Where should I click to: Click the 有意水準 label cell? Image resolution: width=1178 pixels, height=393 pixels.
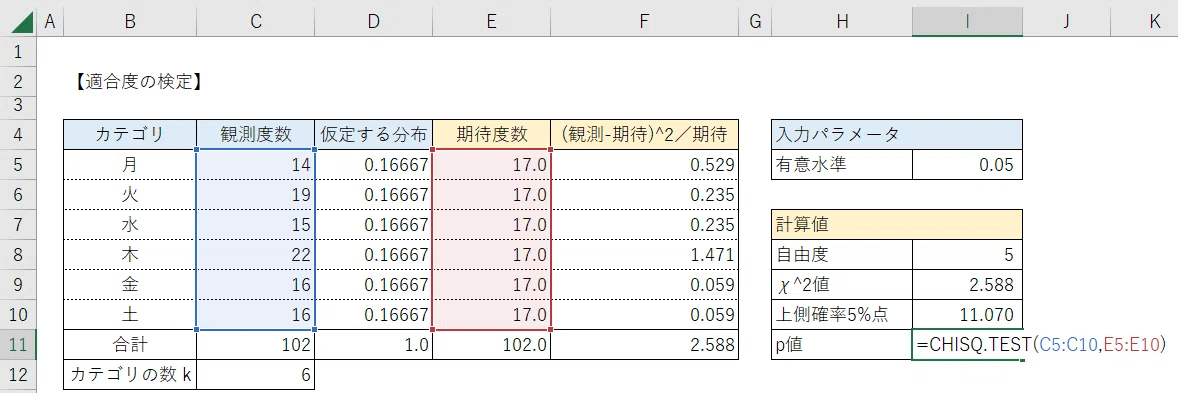pyautogui.click(x=842, y=165)
